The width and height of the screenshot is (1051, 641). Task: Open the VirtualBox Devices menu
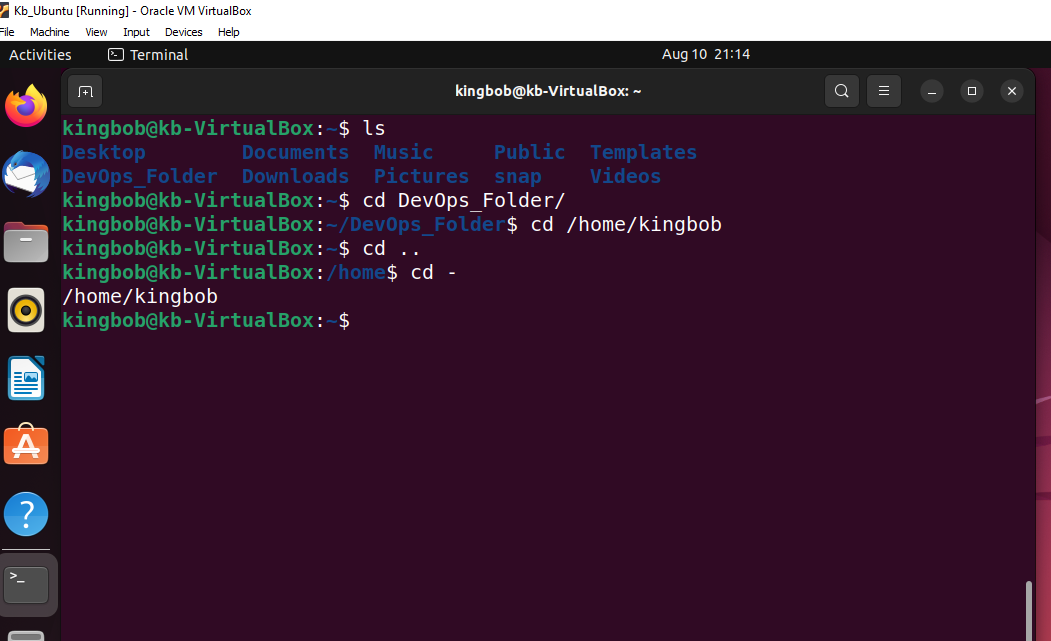tap(183, 32)
